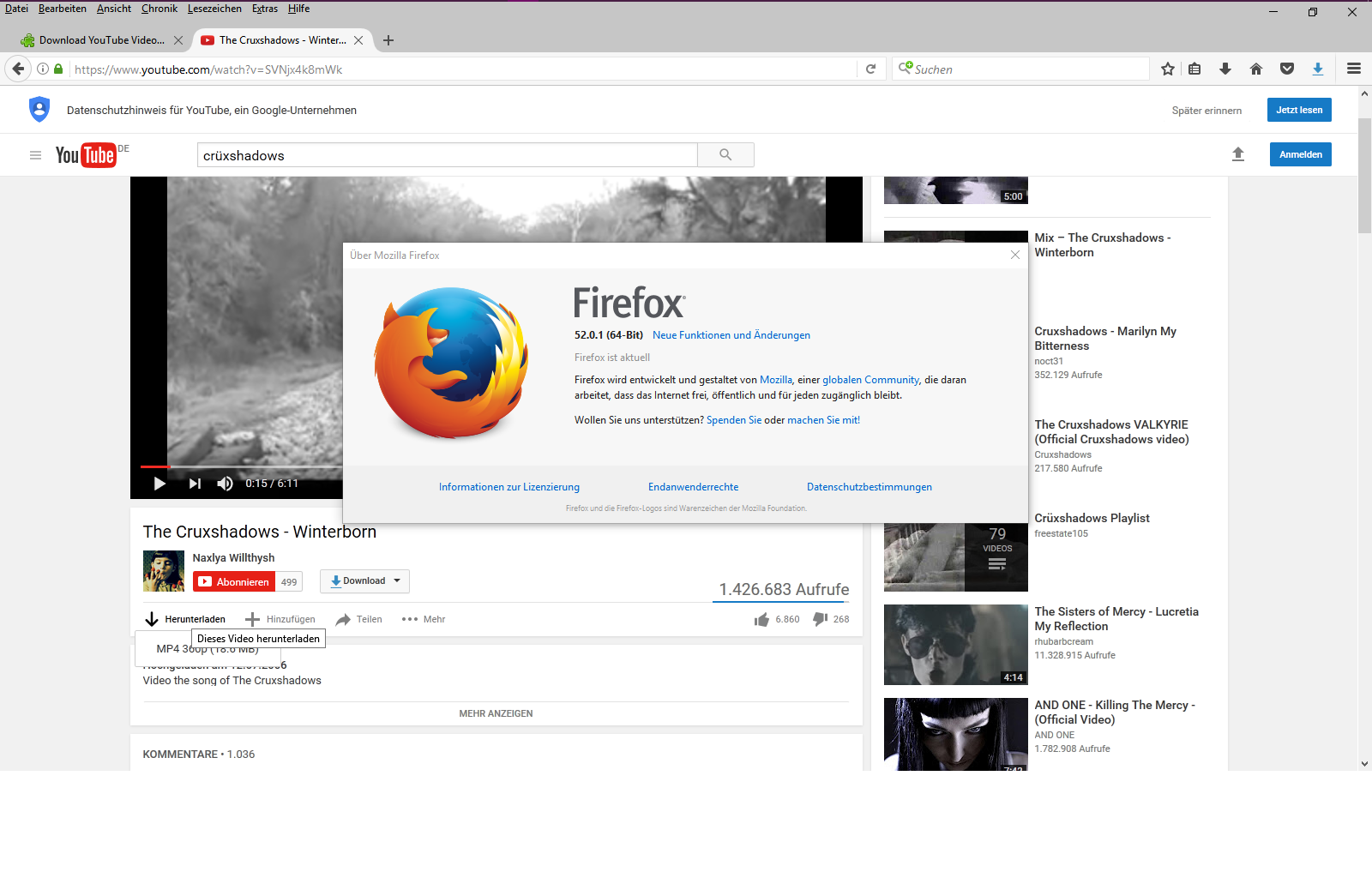This screenshot has width=1372, height=878.
Task: Show bookmarks library icon in toolbar
Action: (1194, 69)
